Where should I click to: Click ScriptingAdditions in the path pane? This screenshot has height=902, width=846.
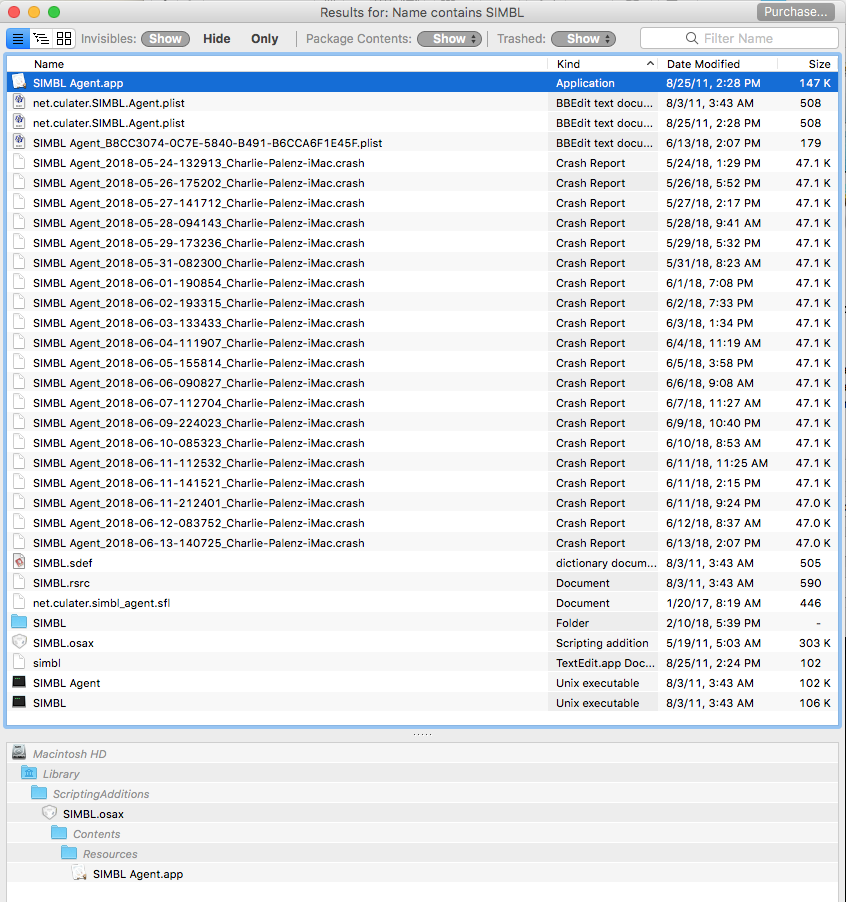(x=101, y=794)
